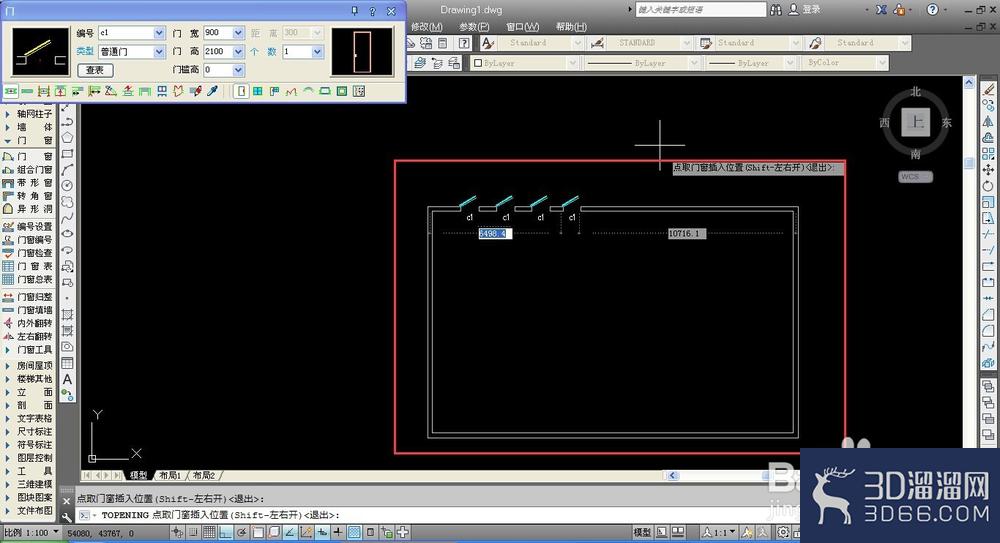Click the 上 top face of view cube
The image size is (1000, 543).
[916, 122]
